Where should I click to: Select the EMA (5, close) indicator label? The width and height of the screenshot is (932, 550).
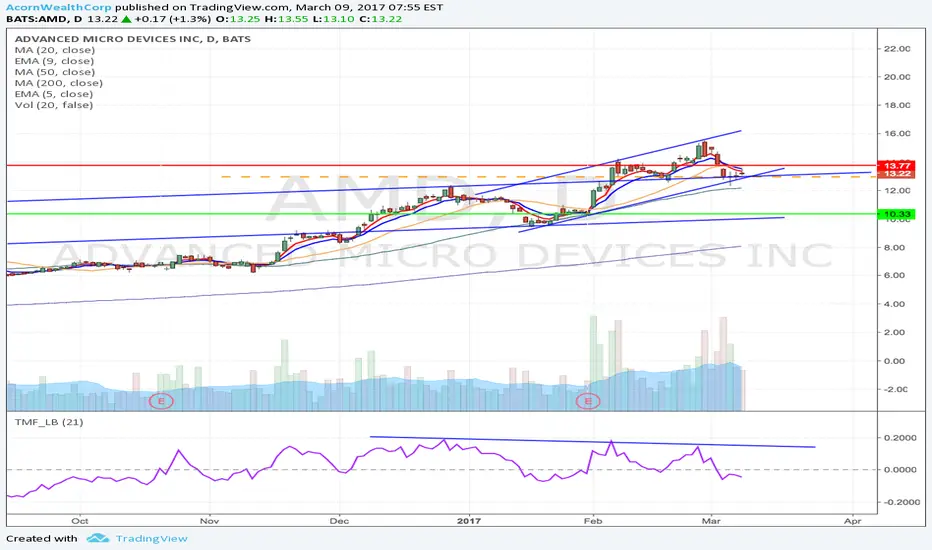(x=54, y=94)
